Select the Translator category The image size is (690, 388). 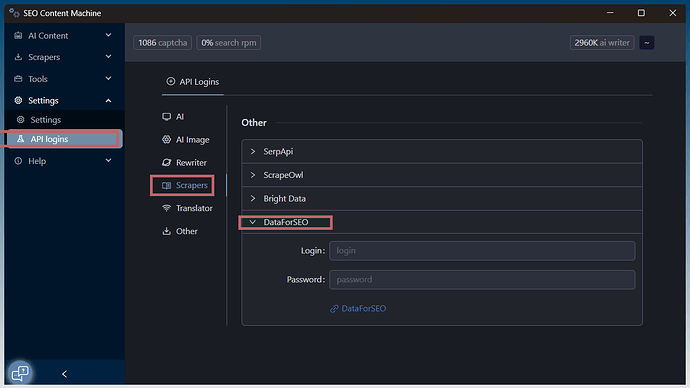(x=188, y=208)
